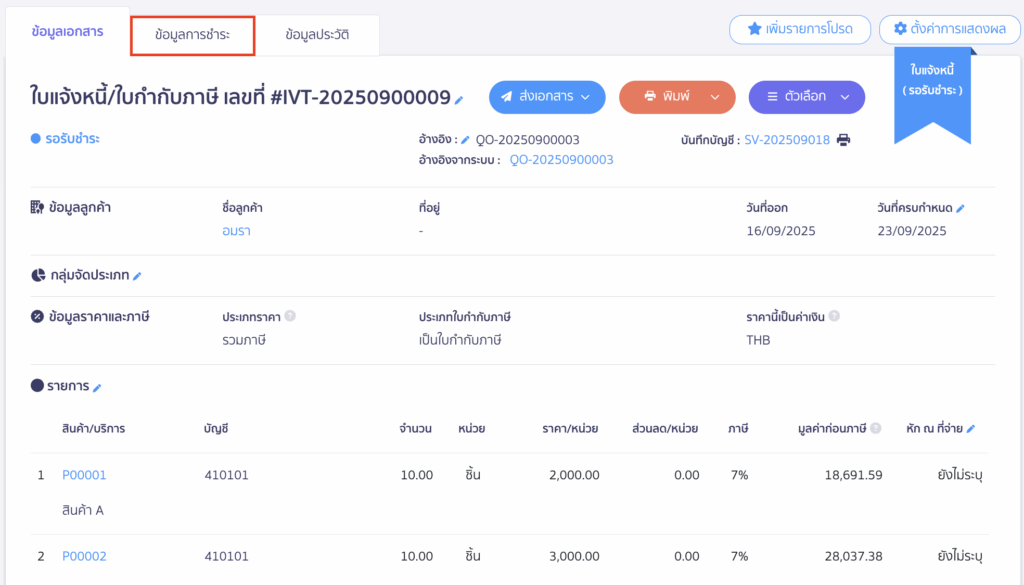Click help icon beside มูลค่าก่อนภาษี
The image size is (1024, 585).
coord(876,429)
